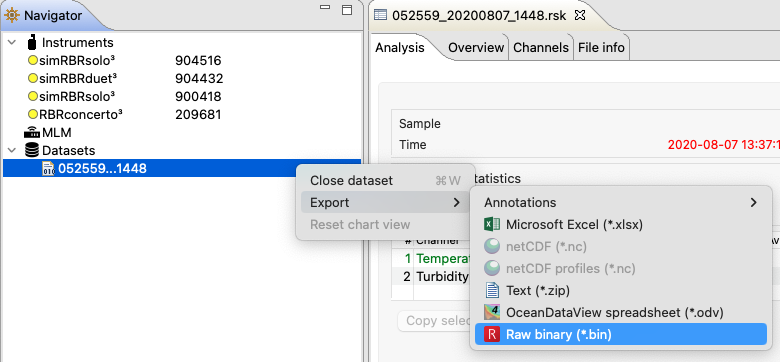Open the Channels tab
Screen dimensions: 780x362
click(541, 48)
